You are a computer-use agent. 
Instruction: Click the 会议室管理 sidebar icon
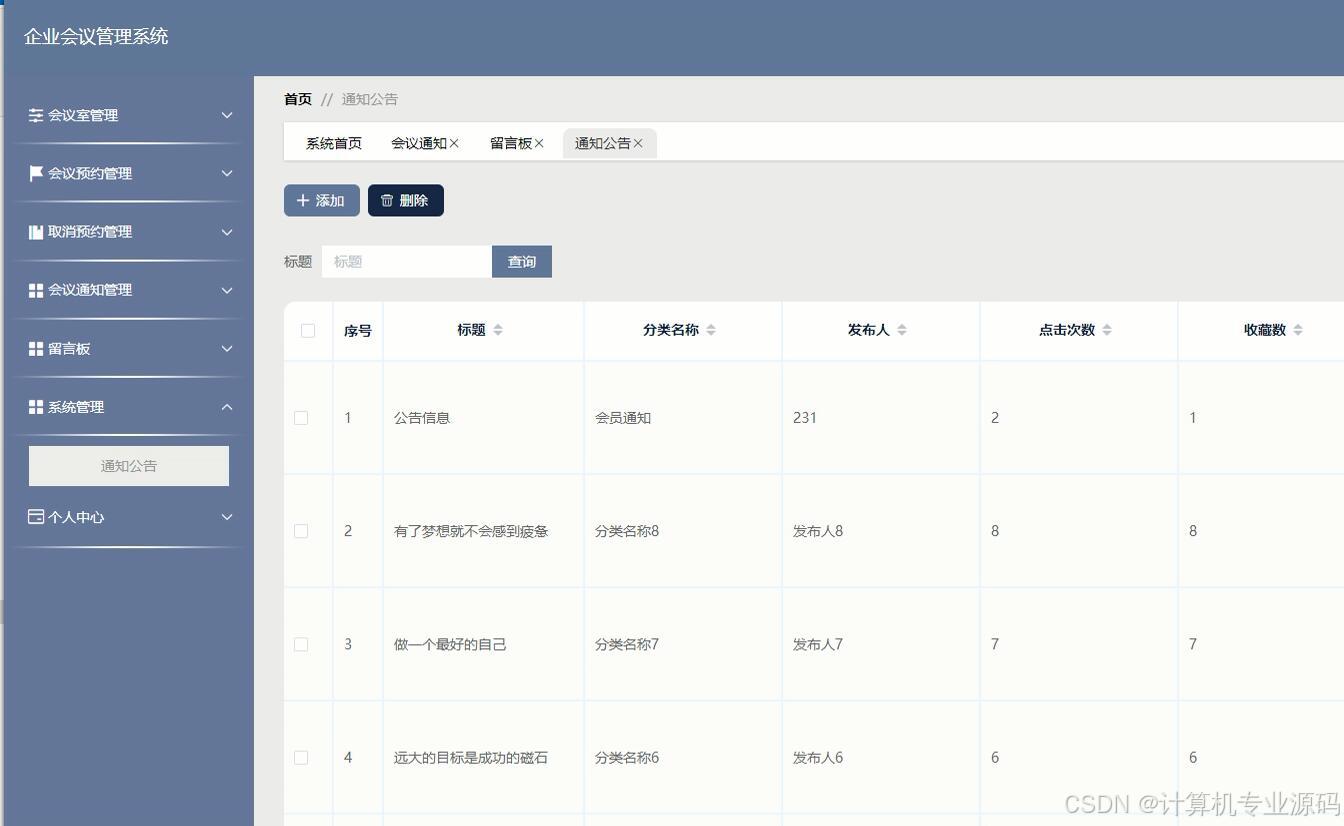[35, 115]
